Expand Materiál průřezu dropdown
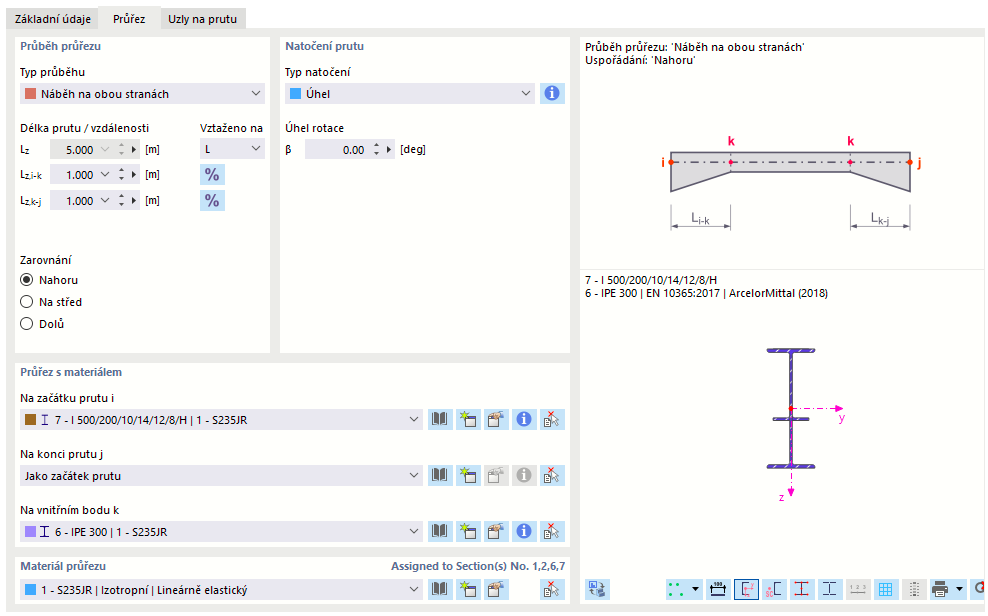 point(413,590)
